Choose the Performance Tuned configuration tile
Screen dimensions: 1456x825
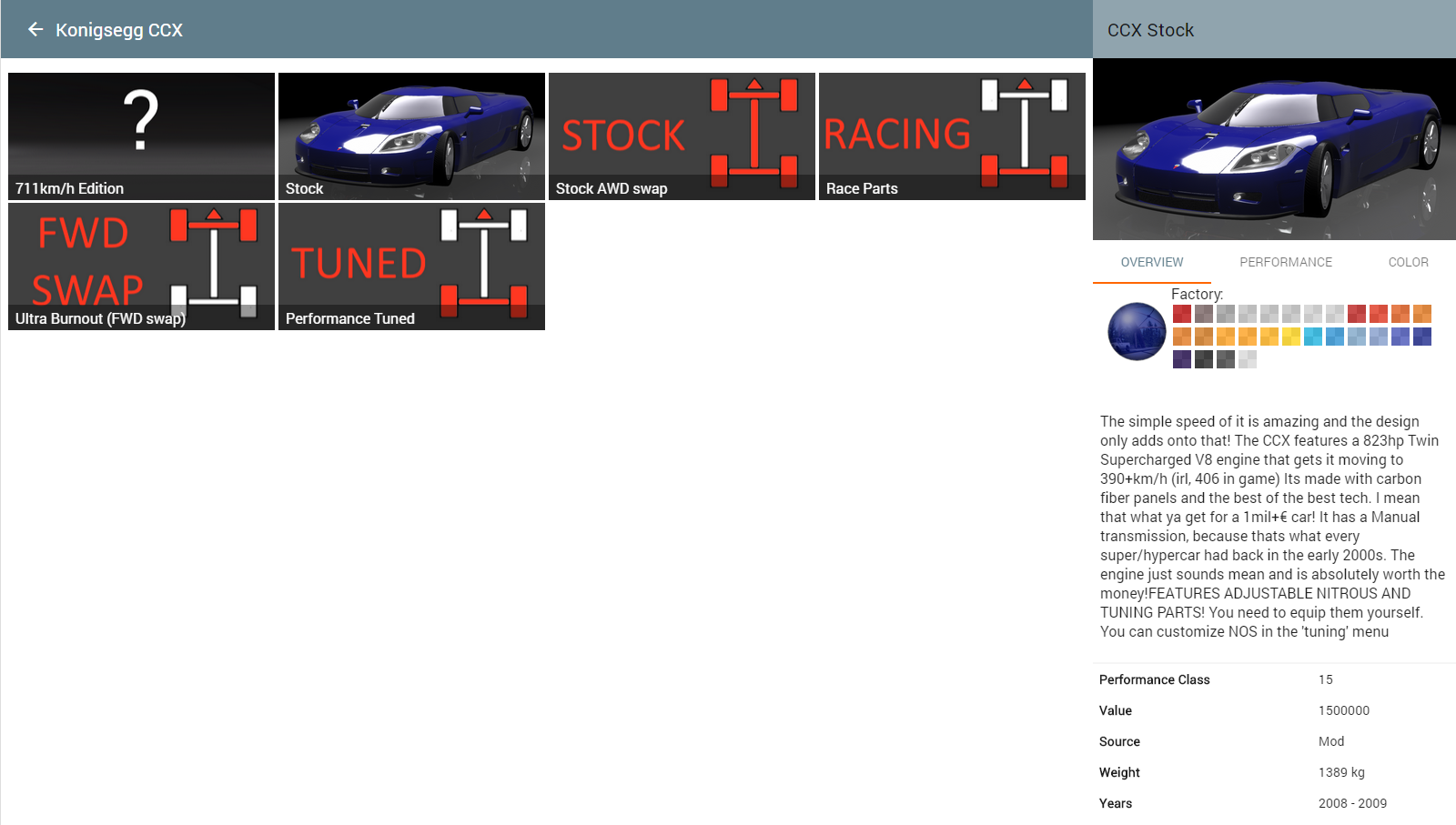(x=411, y=267)
